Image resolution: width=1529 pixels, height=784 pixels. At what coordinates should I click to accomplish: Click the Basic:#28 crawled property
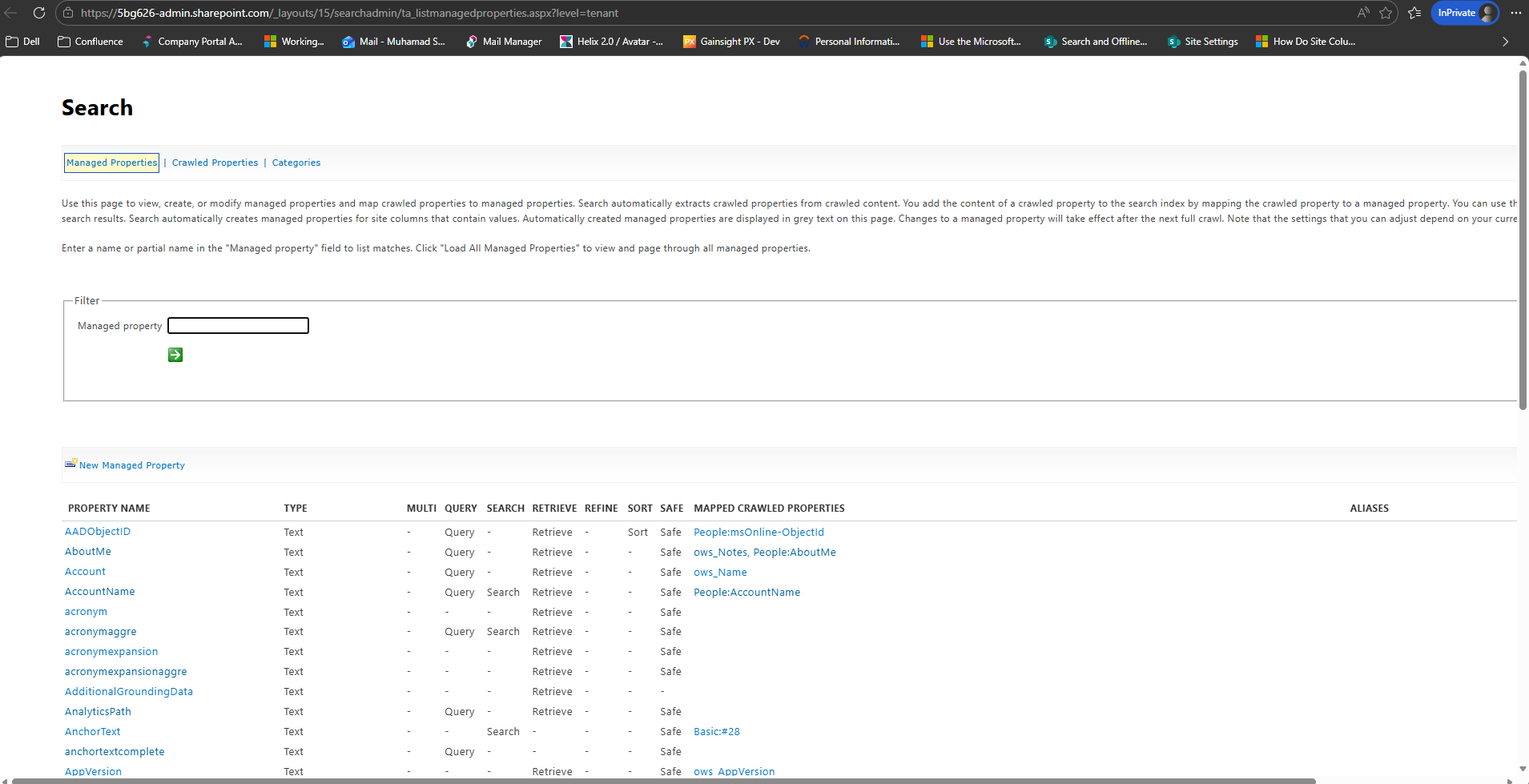tap(717, 732)
